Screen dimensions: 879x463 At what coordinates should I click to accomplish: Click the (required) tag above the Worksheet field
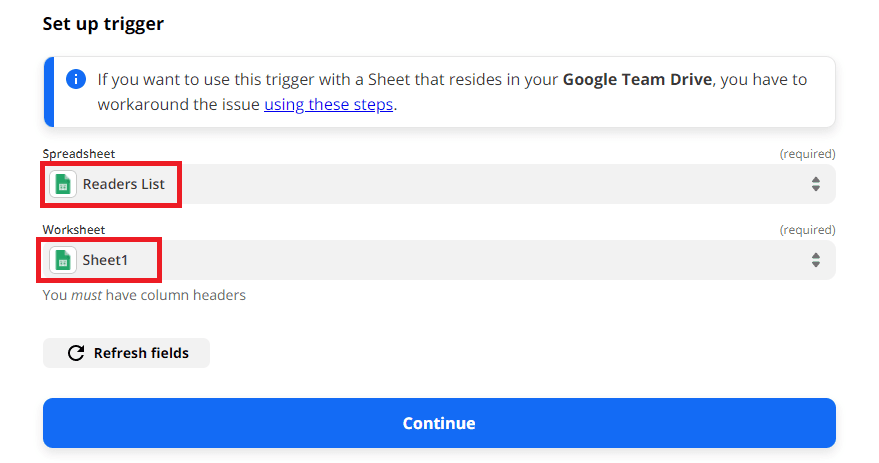pyautogui.click(x=807, y=229)
